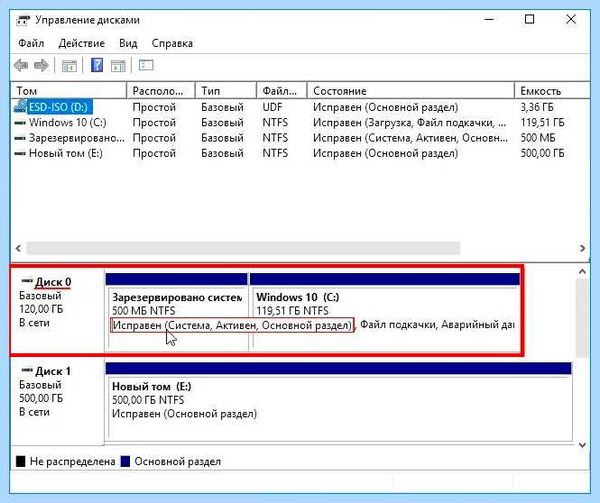
Task: Open the Вид menu
Action: coord(128,43)
